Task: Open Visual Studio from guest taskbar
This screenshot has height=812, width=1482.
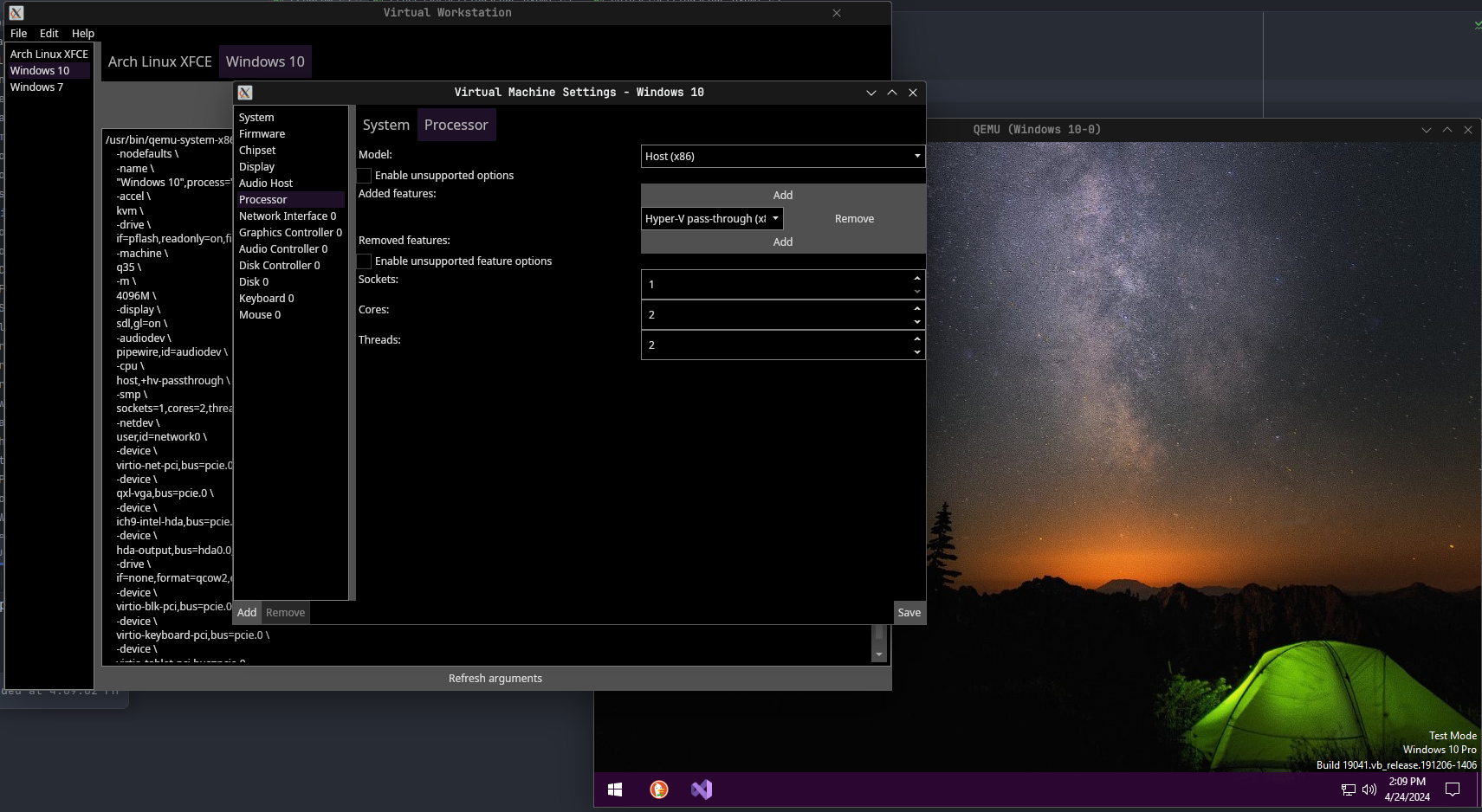Action: (x=702, y=789)
